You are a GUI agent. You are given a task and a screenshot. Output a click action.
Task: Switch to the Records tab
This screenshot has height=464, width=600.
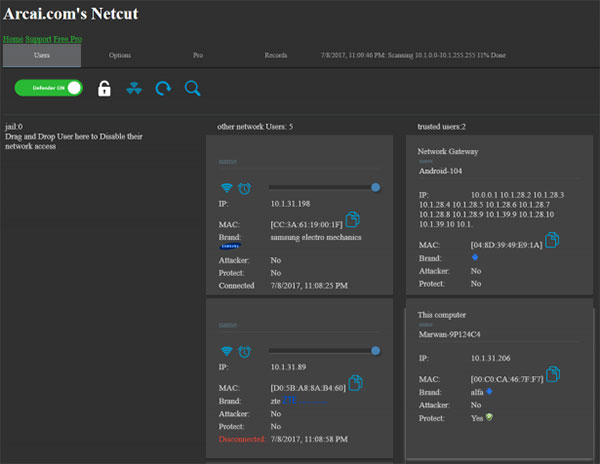click(276, 55)
